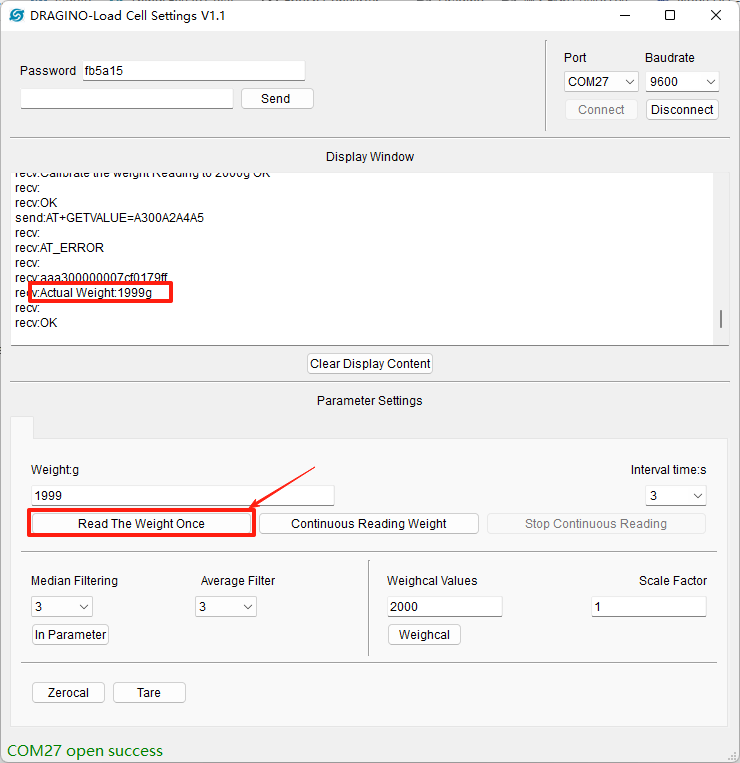Image resolution: width=740 pixels, height=763 pixels.
Task: Select the blank tab in Parameter Settings
Action: (x=22, y=428)
